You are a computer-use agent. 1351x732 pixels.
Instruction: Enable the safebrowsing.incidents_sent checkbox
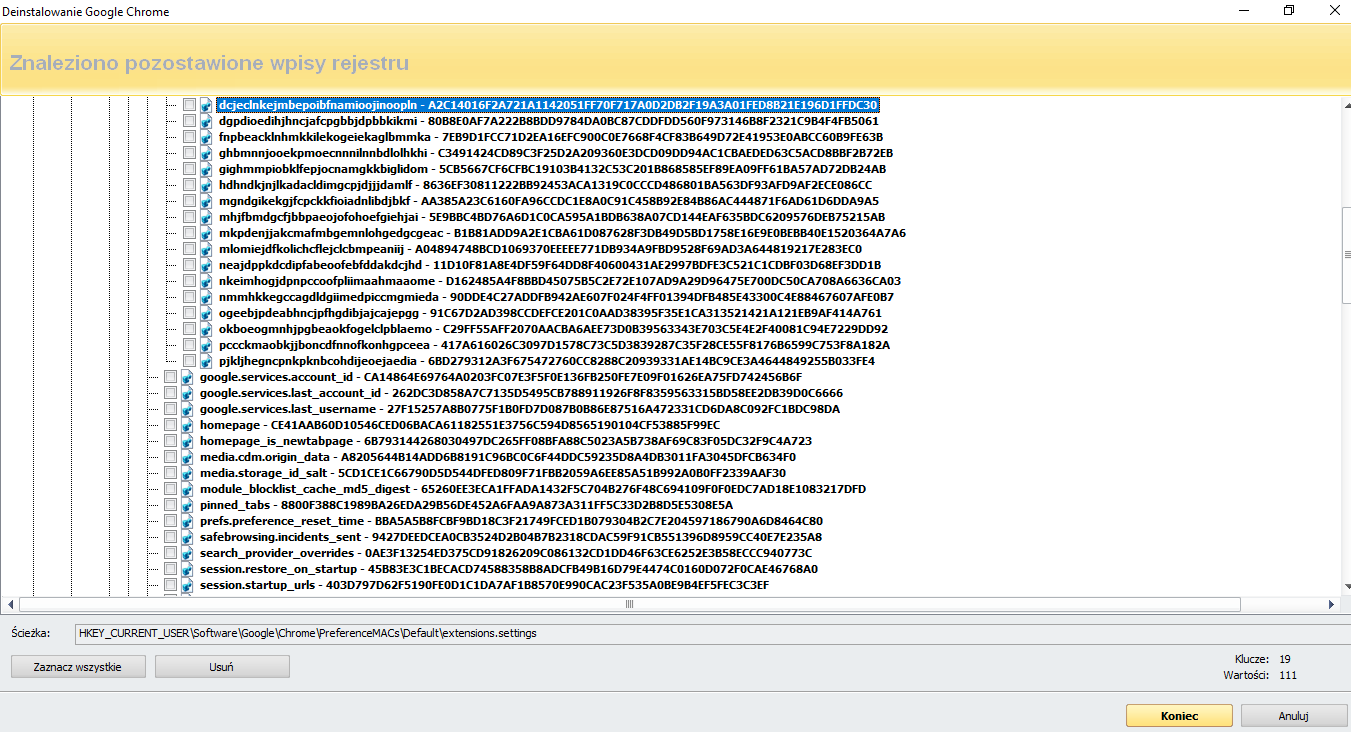coord(170,537)
